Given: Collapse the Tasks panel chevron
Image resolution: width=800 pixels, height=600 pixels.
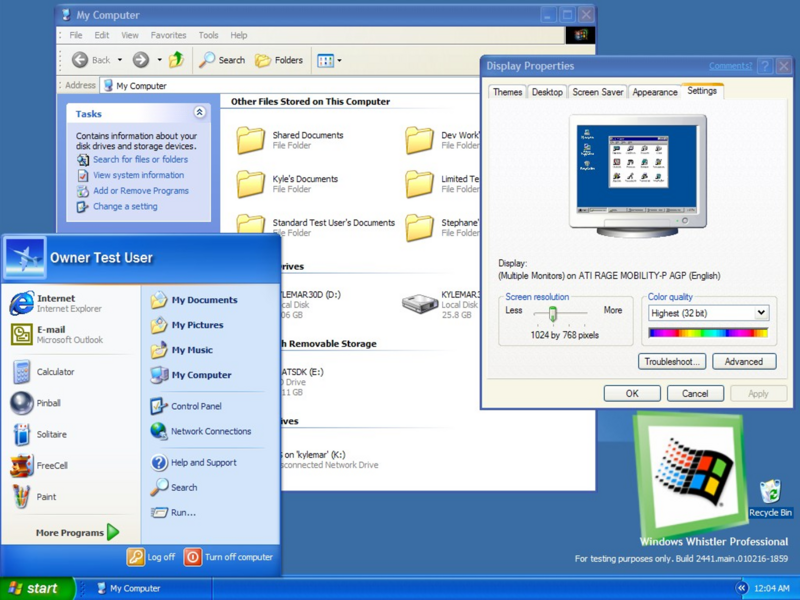Looking at the screenshot, I should (x=199, y=113).
